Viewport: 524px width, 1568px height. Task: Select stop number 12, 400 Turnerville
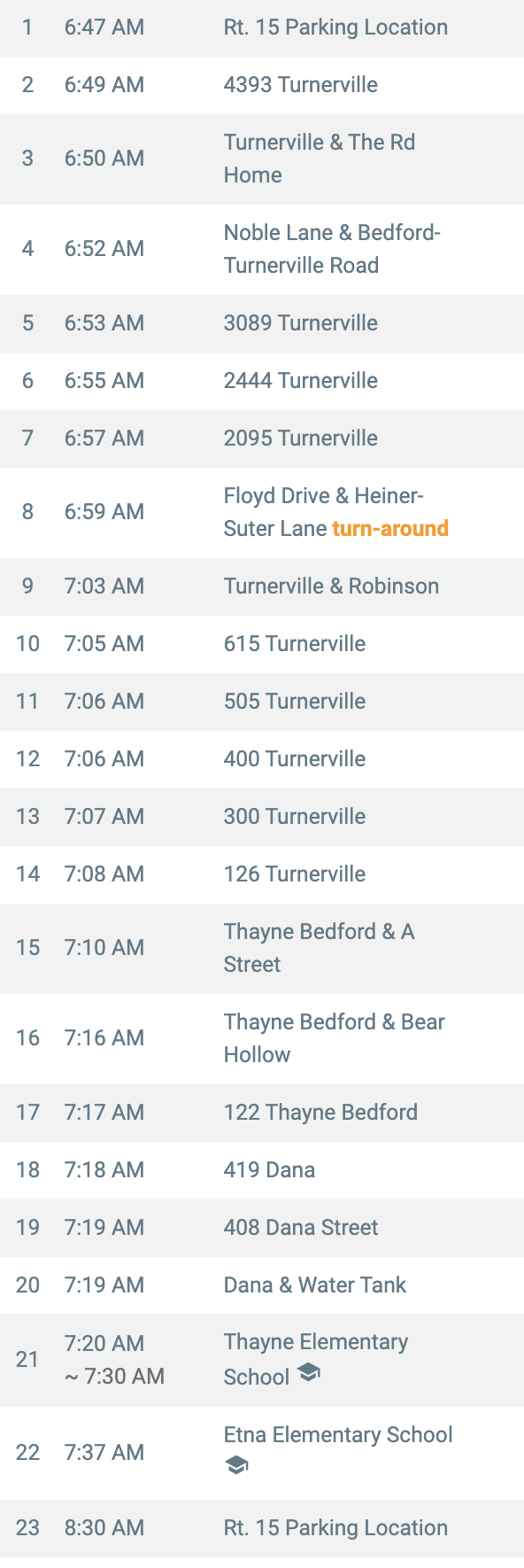coord(262,759)
